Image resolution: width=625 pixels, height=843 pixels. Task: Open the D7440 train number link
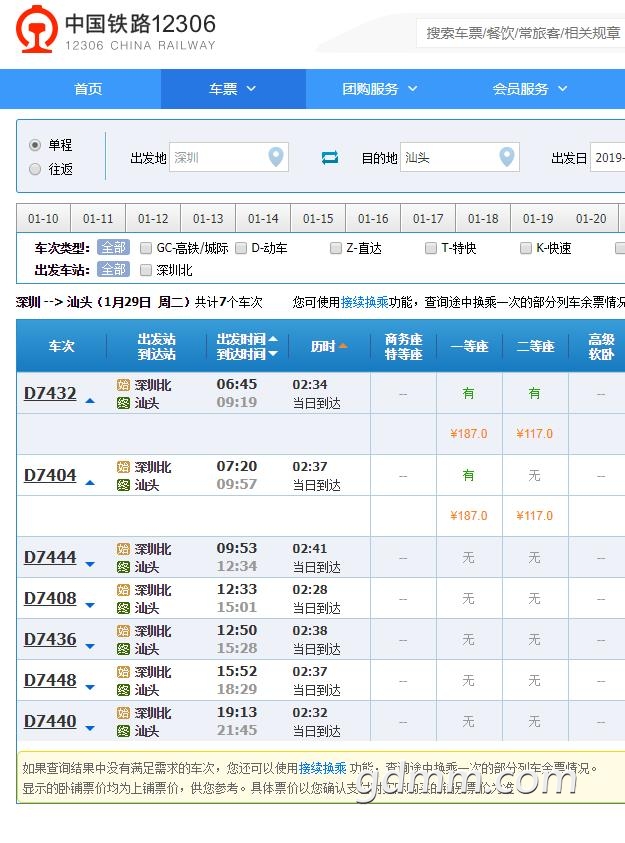(x=51, y=721)
